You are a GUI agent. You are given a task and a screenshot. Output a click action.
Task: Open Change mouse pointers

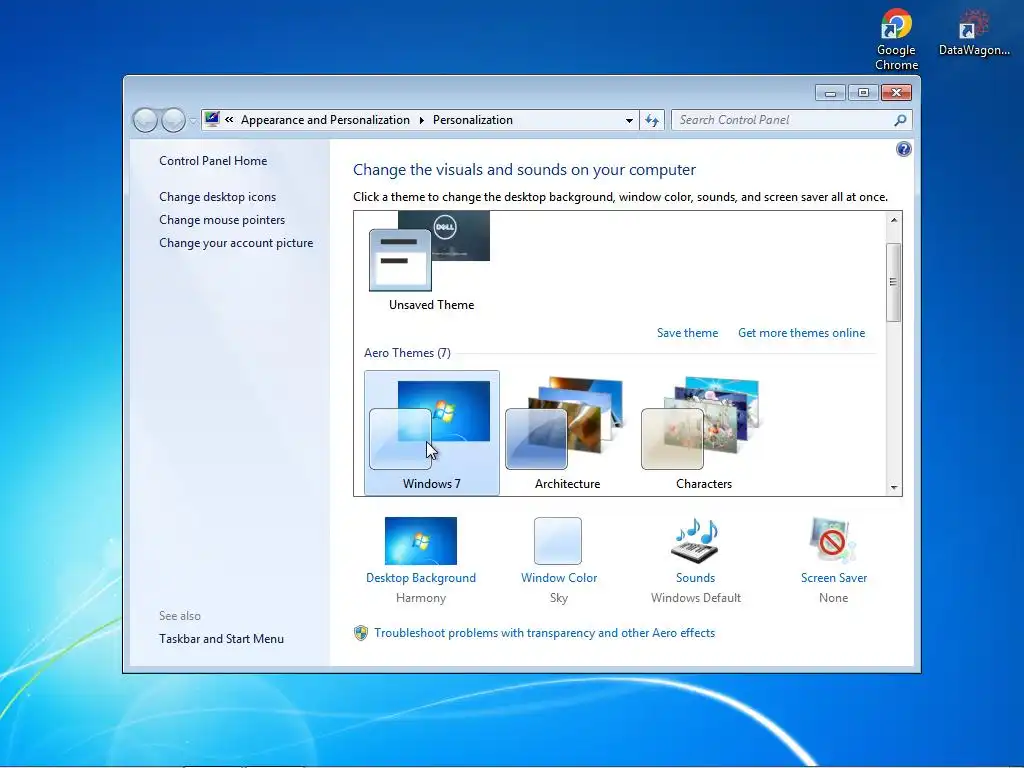pyautogui.click(x=222, y=220)
